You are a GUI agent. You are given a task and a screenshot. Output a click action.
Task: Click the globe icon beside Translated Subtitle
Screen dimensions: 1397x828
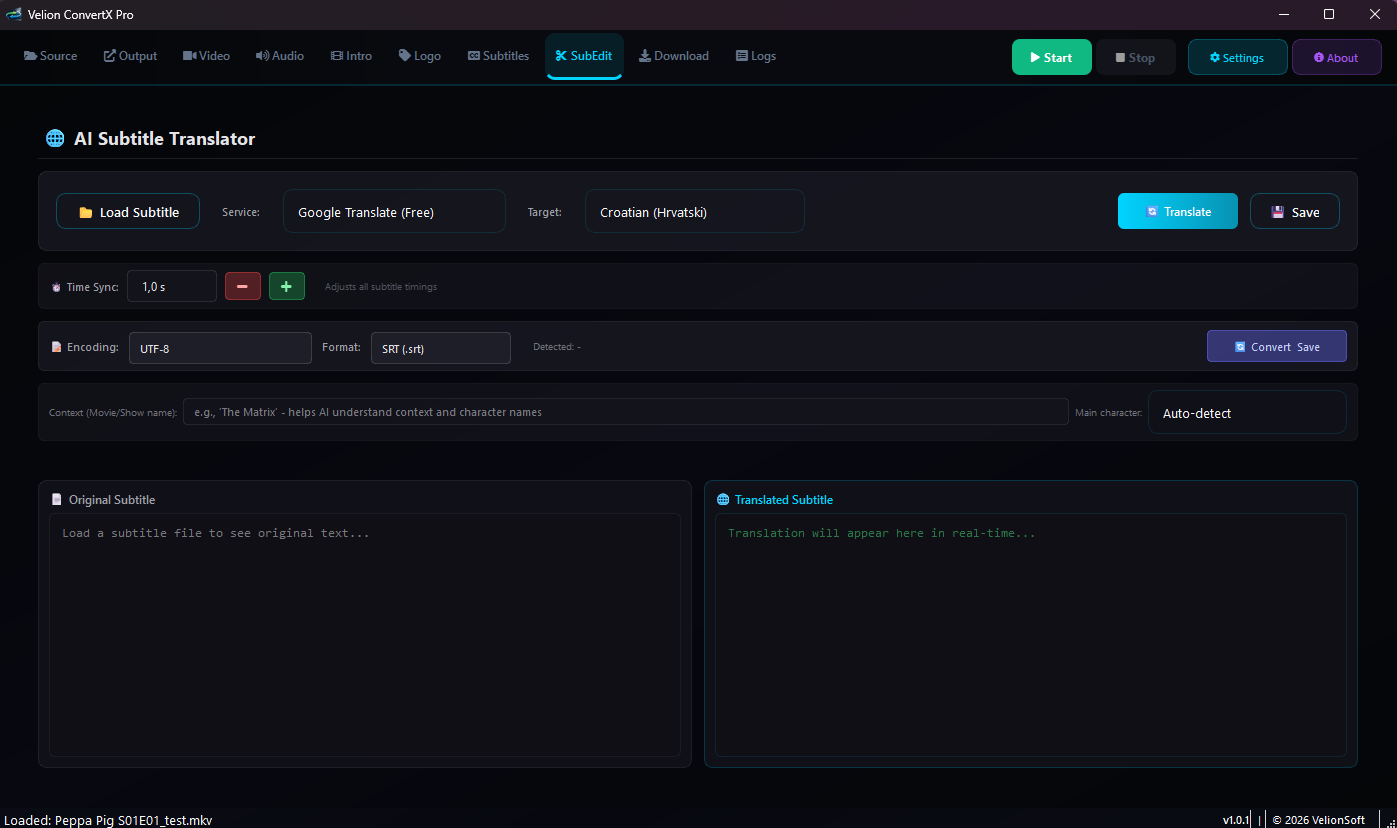723,499
